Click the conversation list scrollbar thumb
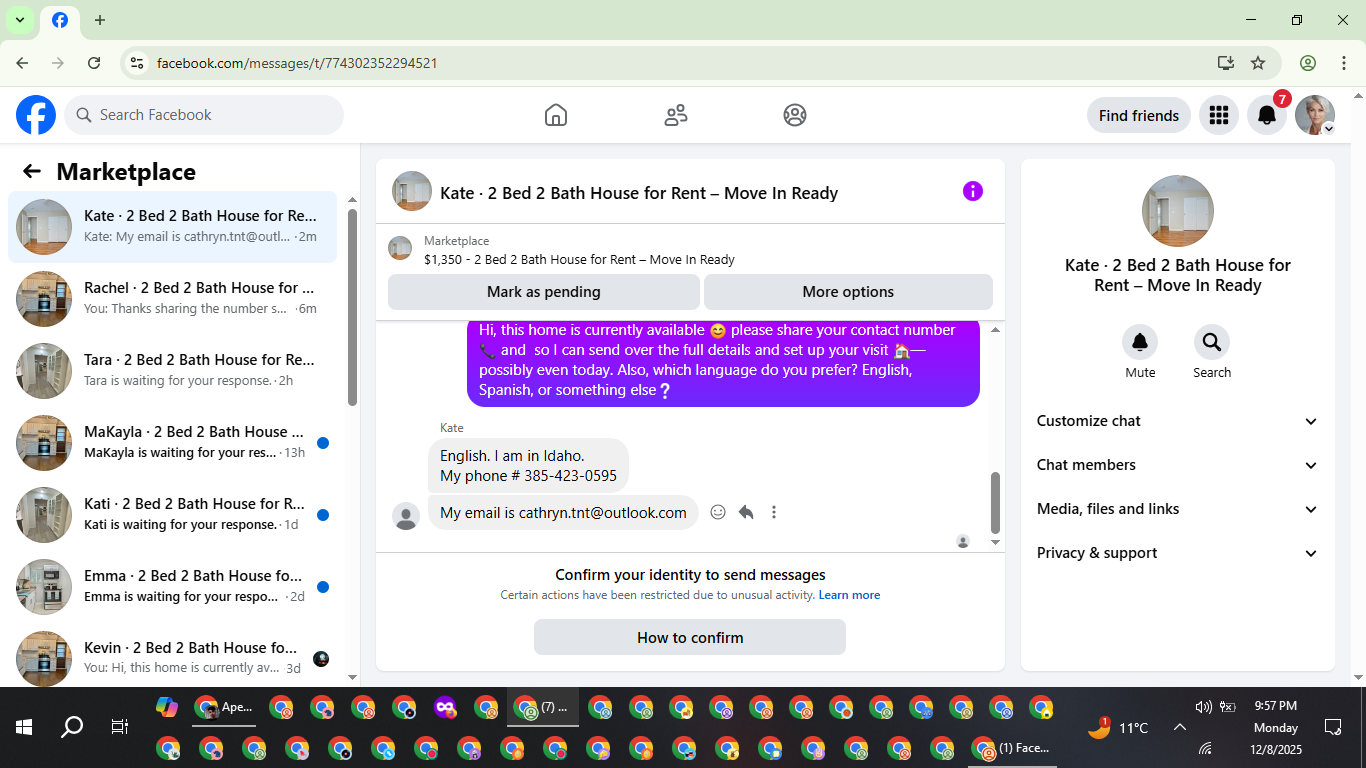 [352, 306]
